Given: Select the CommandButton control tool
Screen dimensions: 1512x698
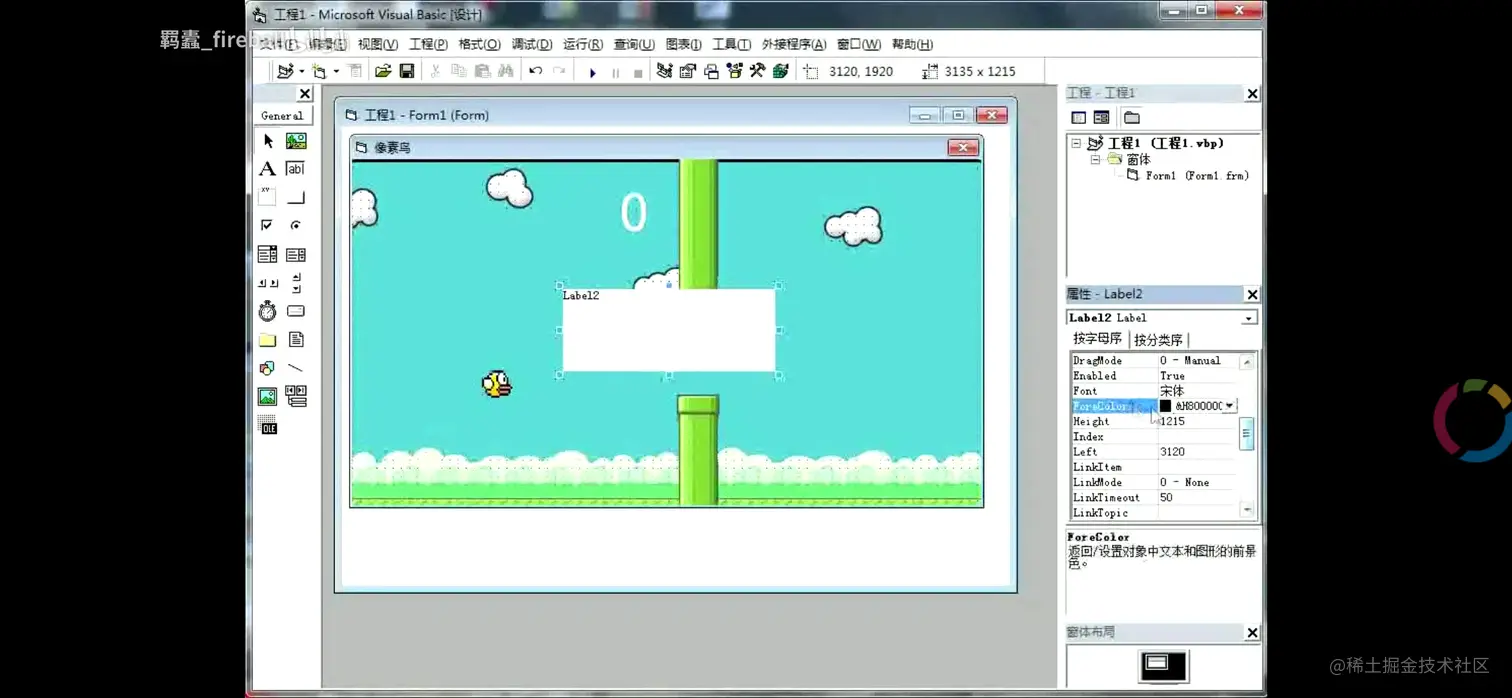Looking at the screenshot, I should click(296, 197).
